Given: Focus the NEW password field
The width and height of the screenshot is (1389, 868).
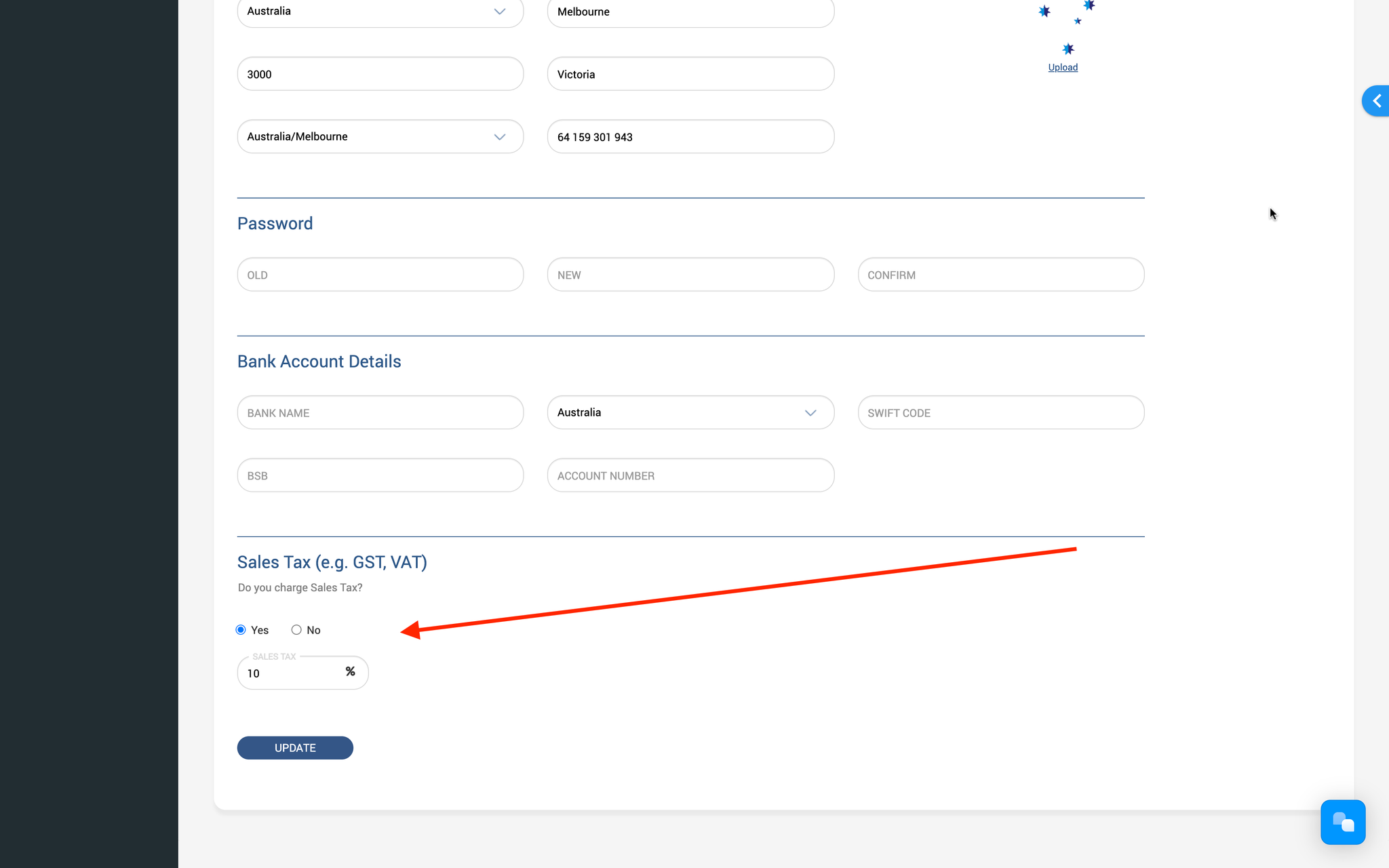Looking at the screenshot, I should pos(690,275).
